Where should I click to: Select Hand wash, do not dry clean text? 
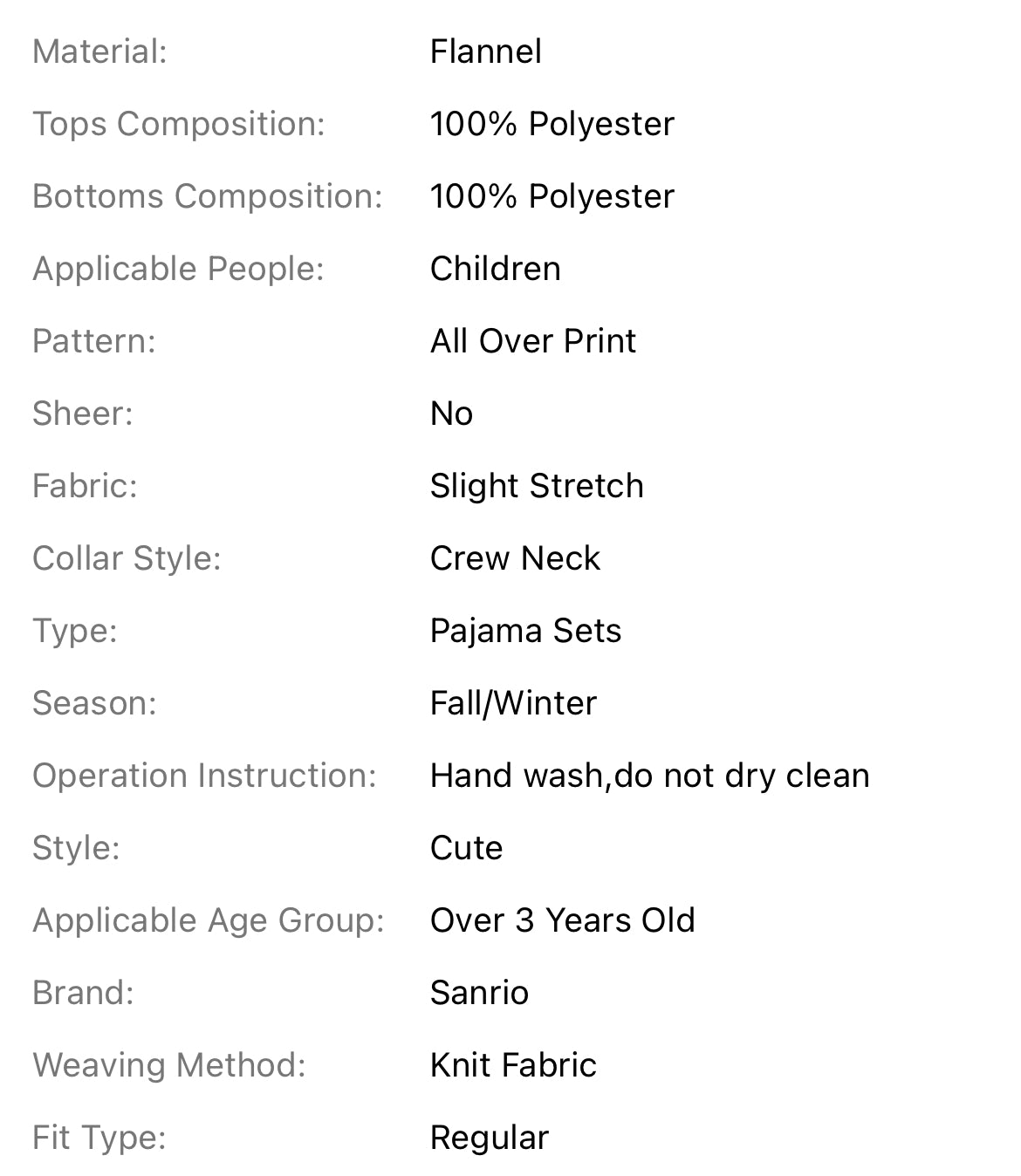click(x=650, y=776)
